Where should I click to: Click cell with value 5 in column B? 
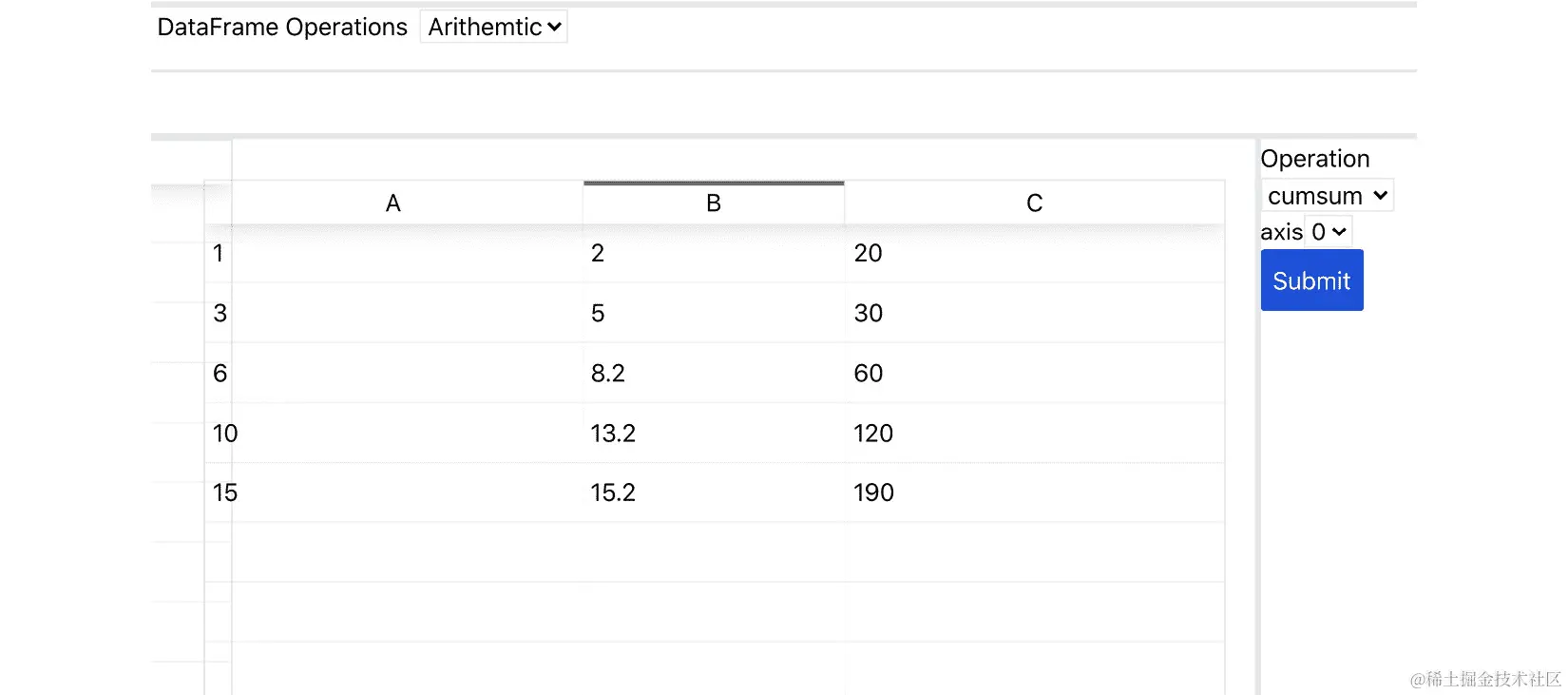[x=714, y=313]
